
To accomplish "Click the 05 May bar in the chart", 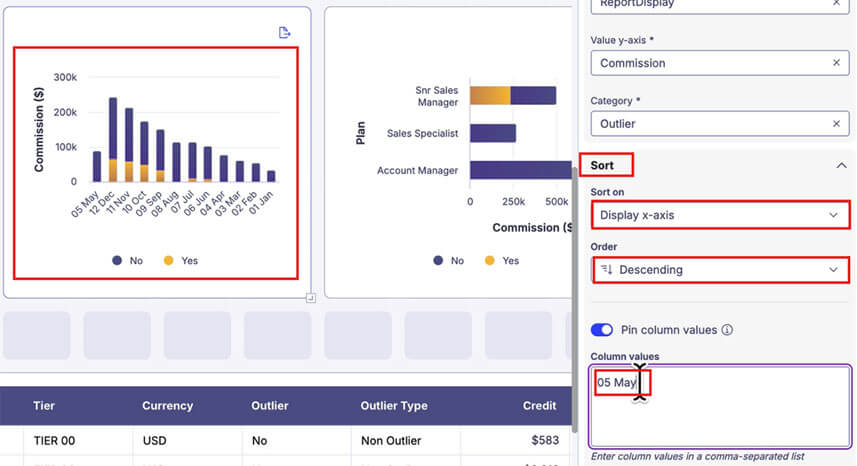I will coord(97,167).
